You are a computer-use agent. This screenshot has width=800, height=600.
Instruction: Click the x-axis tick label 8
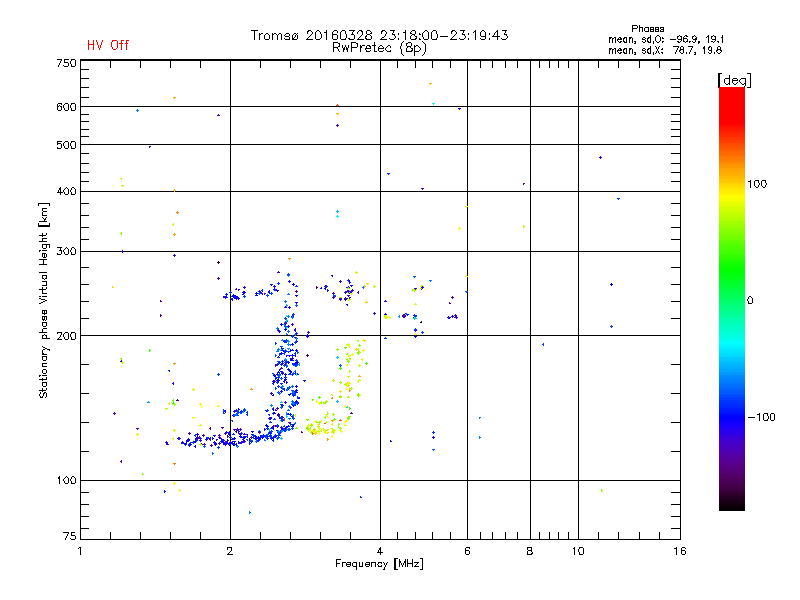click(530, 551)
